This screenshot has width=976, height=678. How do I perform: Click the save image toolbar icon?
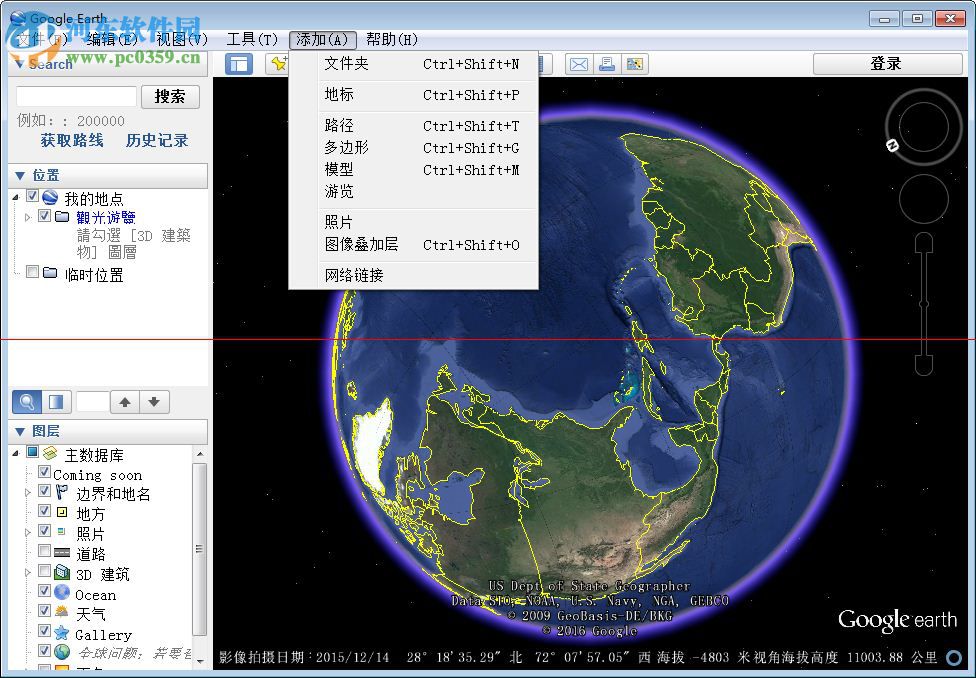[x=637, y=63]
